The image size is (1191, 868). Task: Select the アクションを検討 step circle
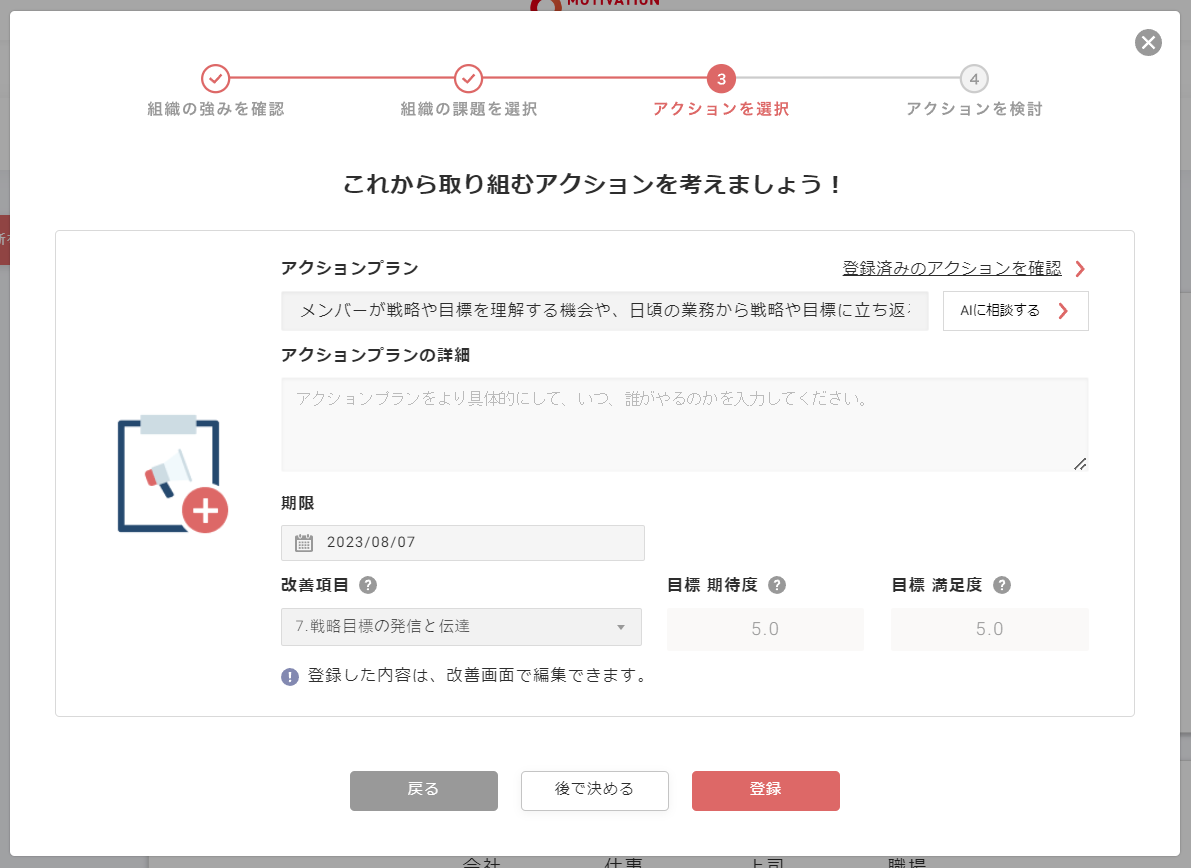975,78
